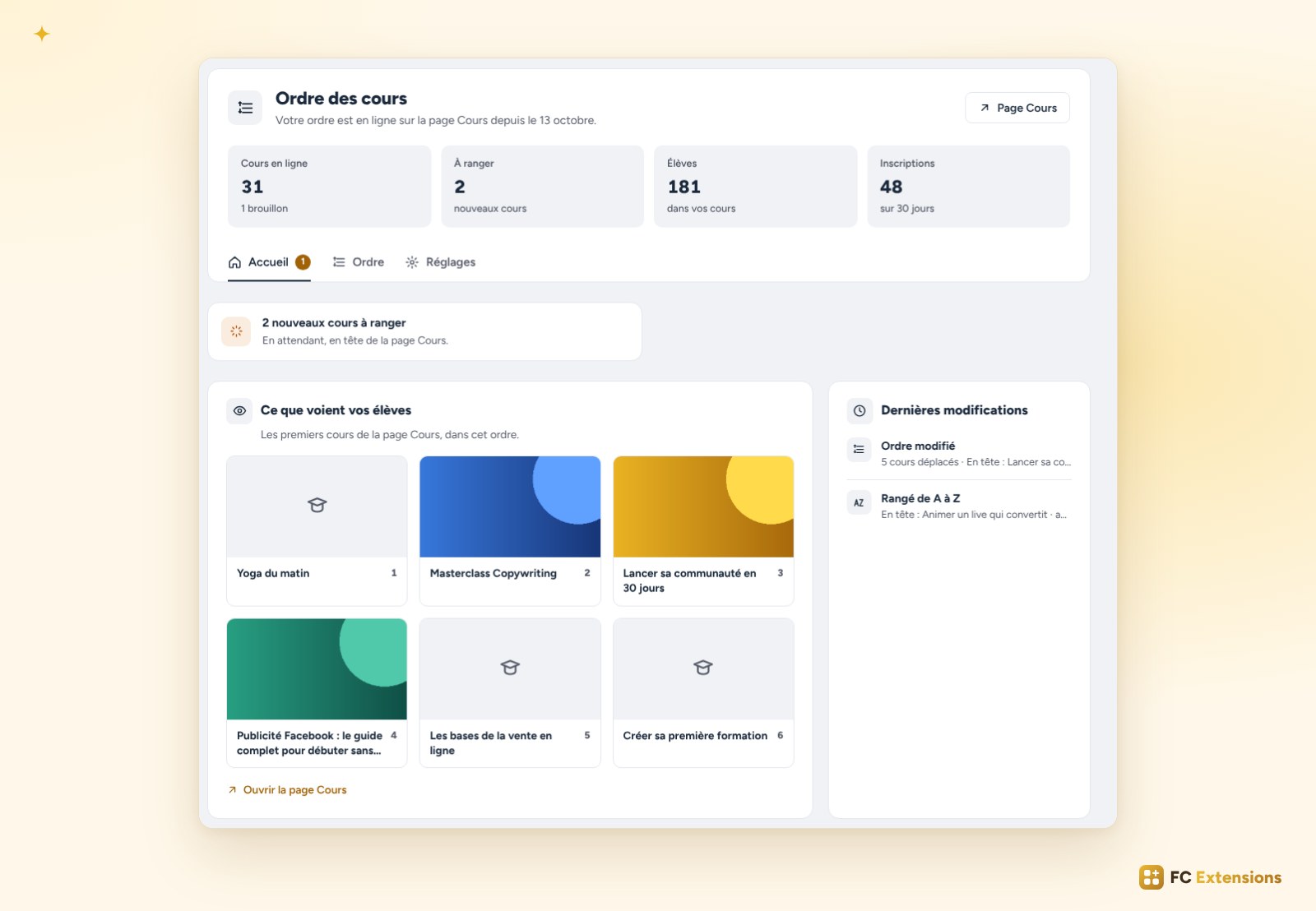This screenshot has height=911, width=1316.
Task: Click the graduation cap on Créer sa première formation
Action: click(x=703, y=668)
